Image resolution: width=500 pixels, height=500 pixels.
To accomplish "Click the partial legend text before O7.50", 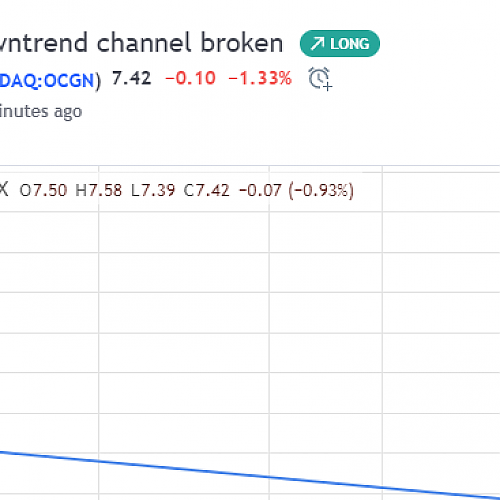I will pyautogui.click(x=4, y=190).
